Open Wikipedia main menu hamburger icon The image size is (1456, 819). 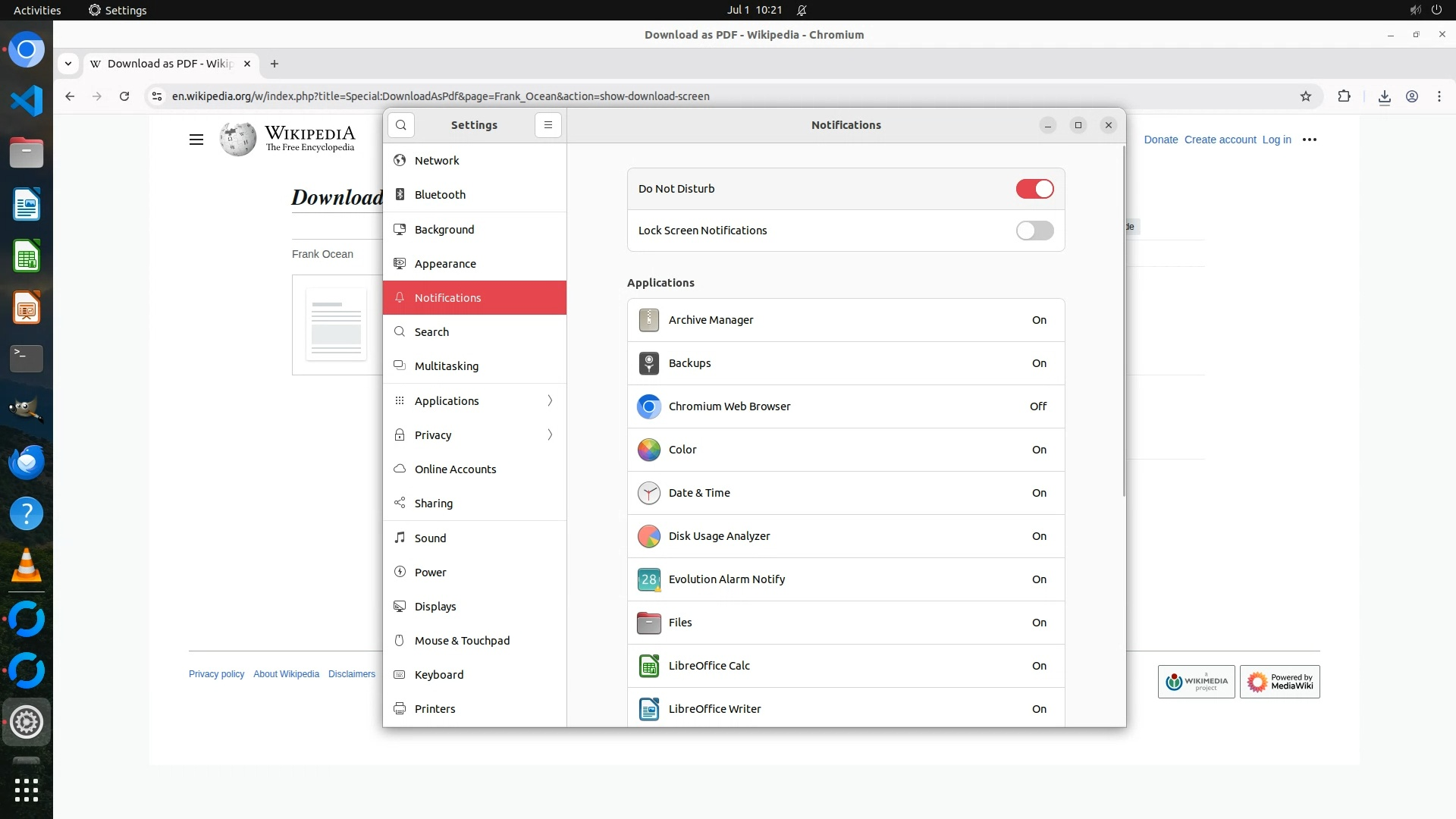point(196,140)
